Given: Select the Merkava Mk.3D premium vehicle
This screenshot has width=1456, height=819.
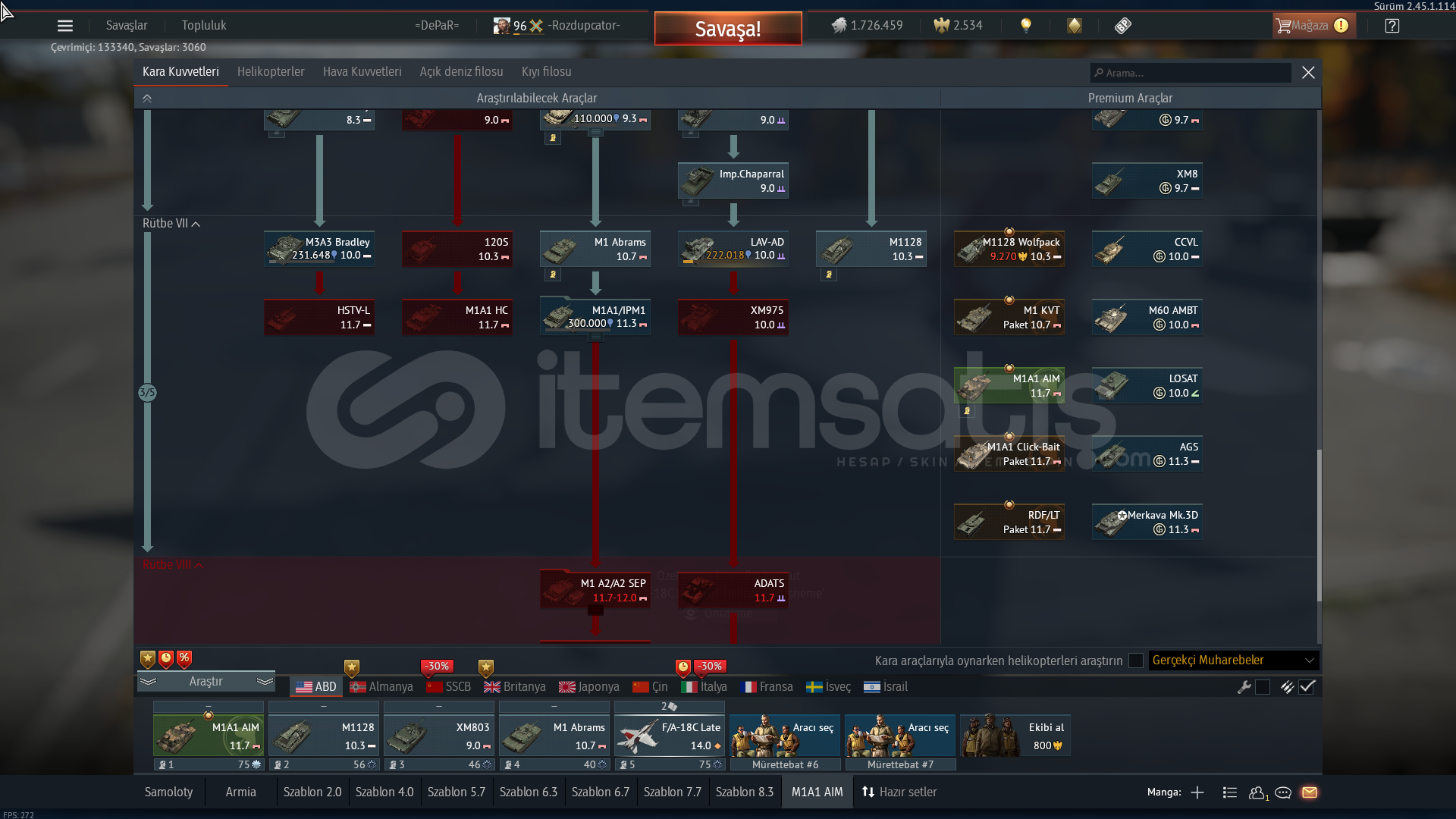Looking at the screenshot, I should 1147,522.
